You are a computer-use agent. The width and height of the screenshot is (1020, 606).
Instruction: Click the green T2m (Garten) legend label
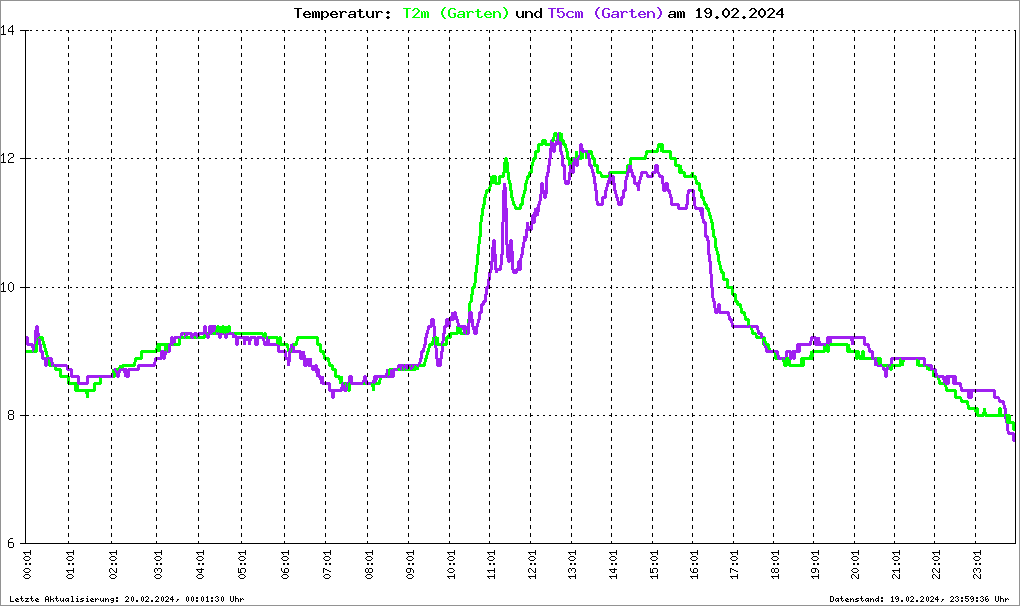pos(455,13)
